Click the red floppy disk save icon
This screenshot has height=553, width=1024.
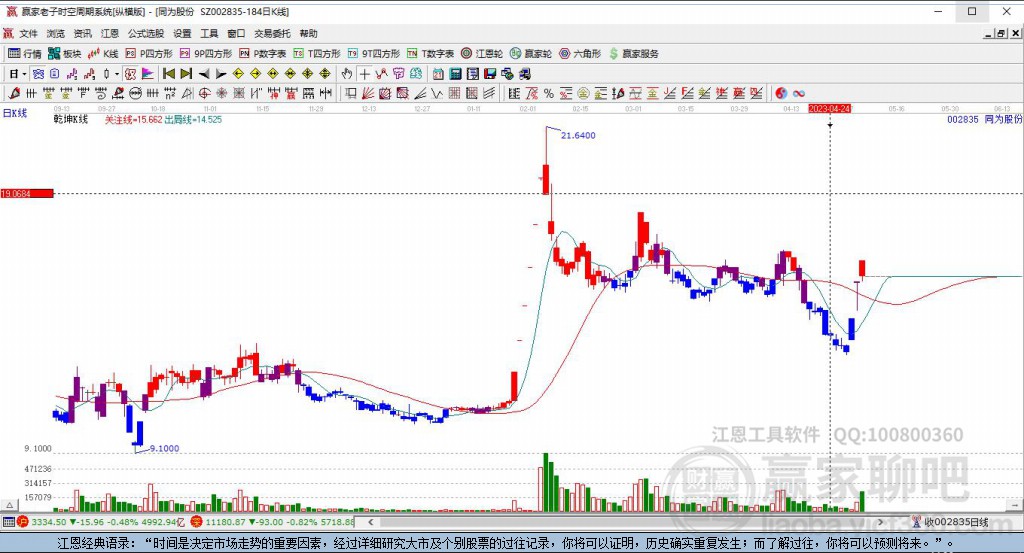pyautogui.click(x=490, y=74)
